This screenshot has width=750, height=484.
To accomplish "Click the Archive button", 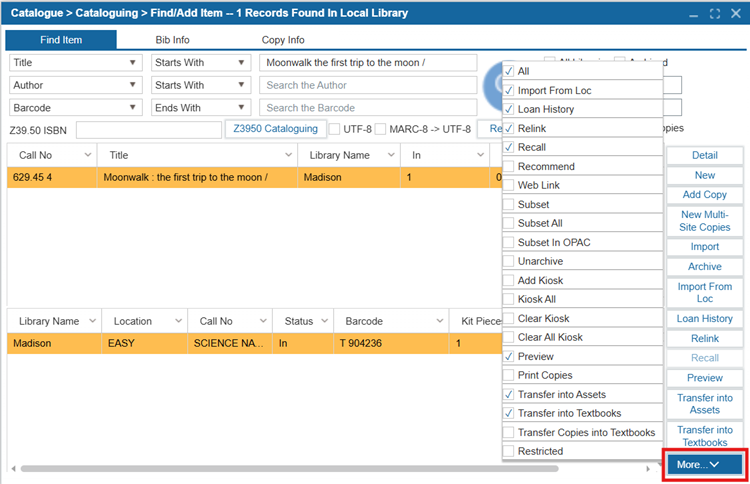I will point(705,266).
